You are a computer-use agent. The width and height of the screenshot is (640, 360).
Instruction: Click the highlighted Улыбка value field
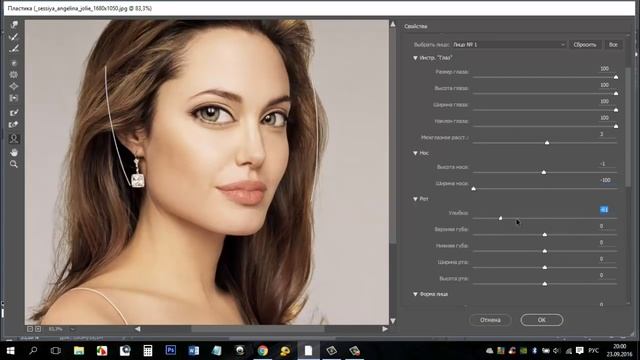click(x=604, y=209)
